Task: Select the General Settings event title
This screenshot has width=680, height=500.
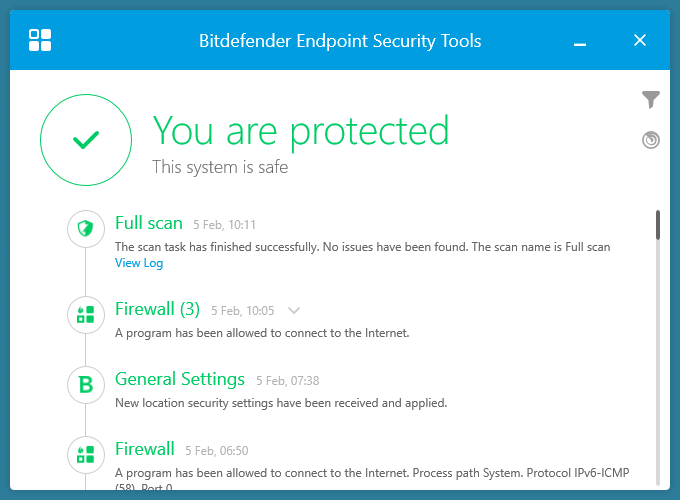Action: [180, 379]
